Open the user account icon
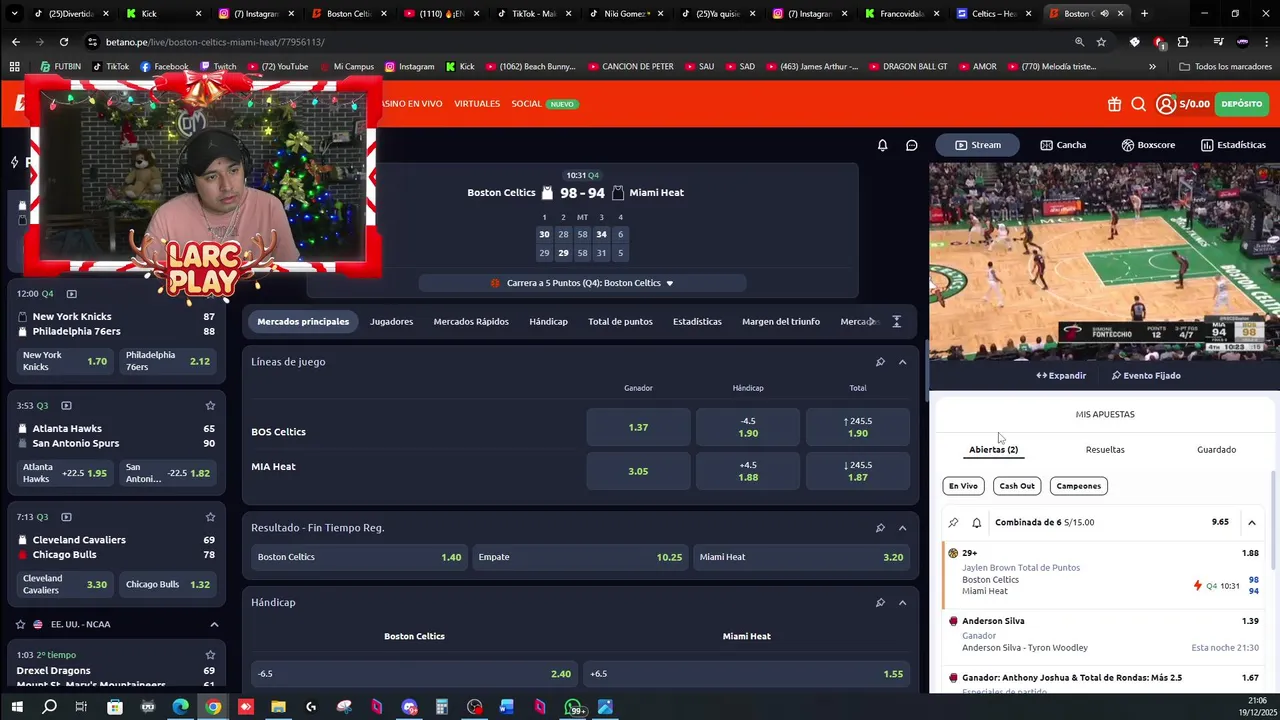The width and height of the screenshot is (1280, 720). pyautogui.click(x=1166, y=104)
